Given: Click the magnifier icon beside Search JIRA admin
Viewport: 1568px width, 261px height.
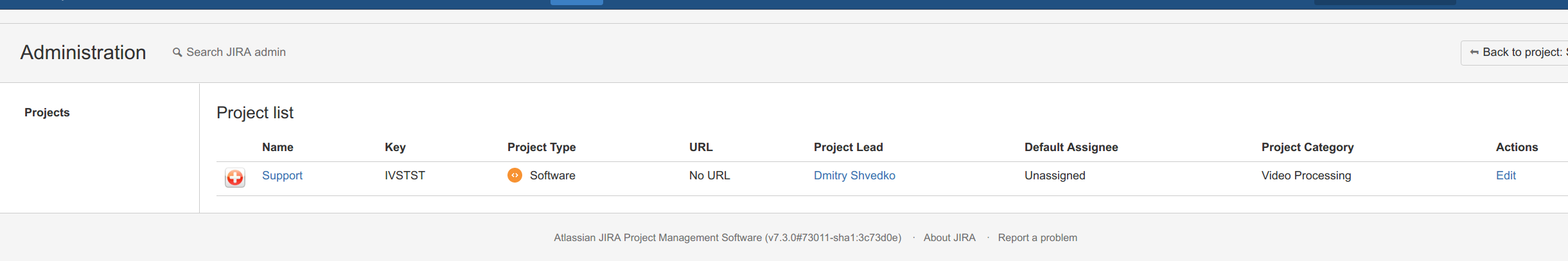Looking at the screenshot, I should pos(177,52).
